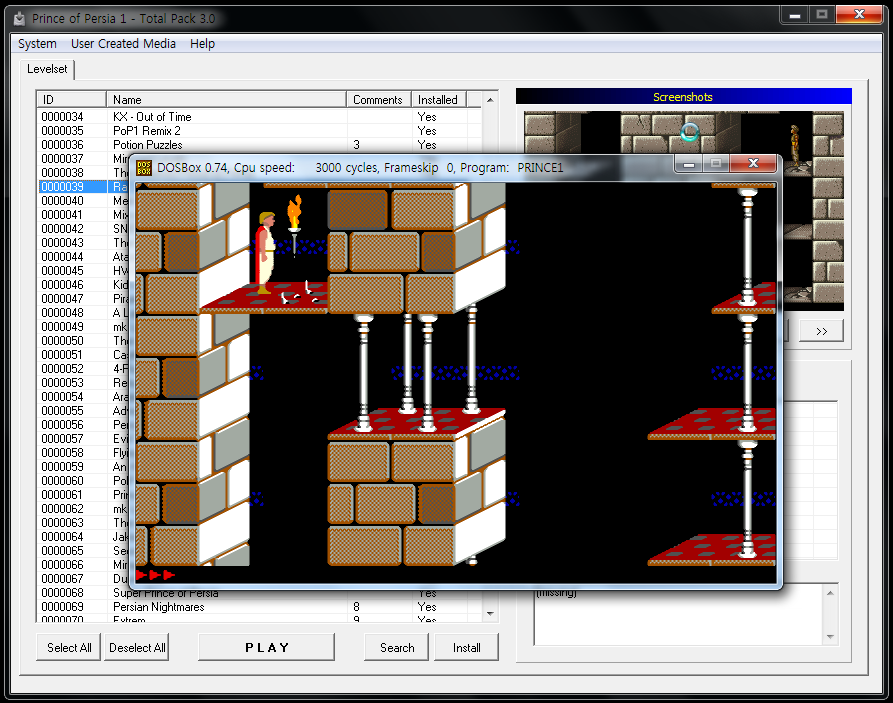Click the Search button
This screenshot has width=893, height=703.
397,648
